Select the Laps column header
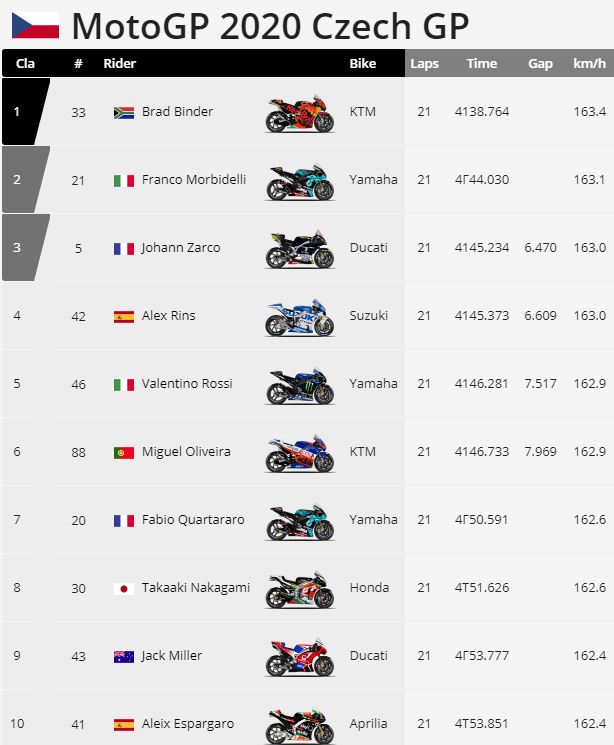The image size is (614, 745). 424,63
